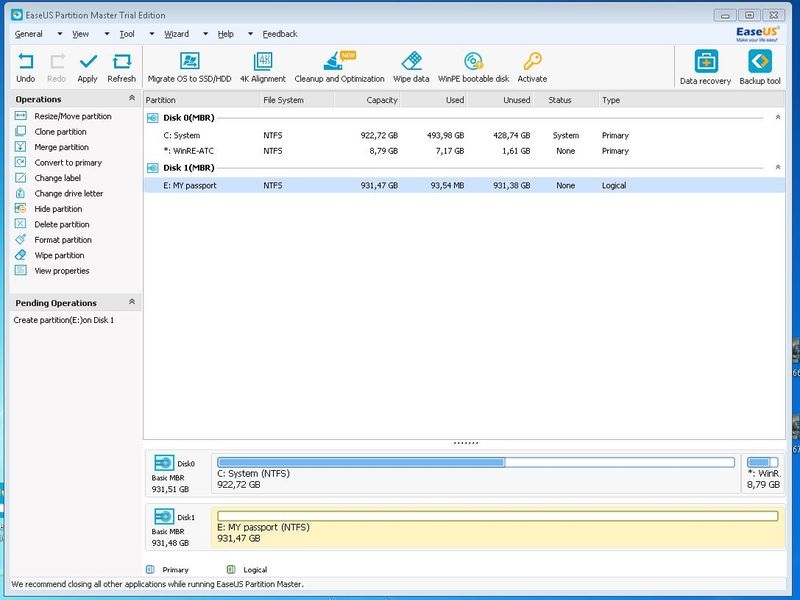
Task: Choose Merge partition operation
Action: 62,147
